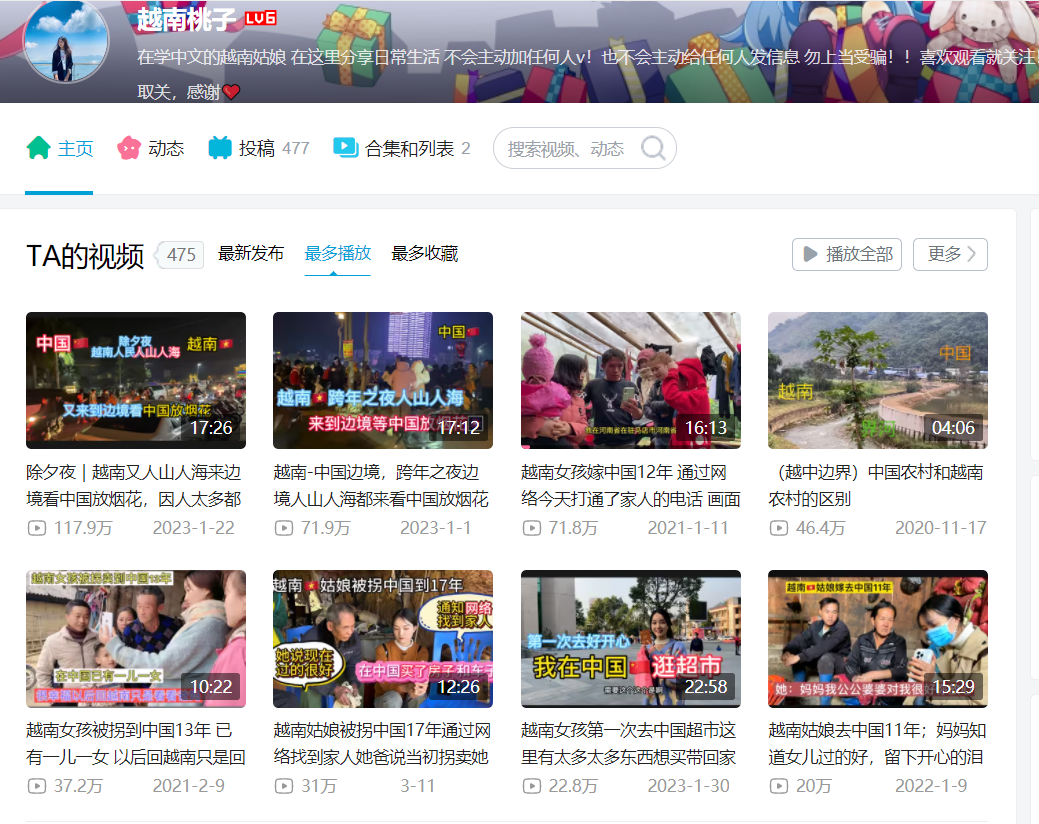Click play-count icon next to 22.8万
Screen dimensions: 1039x824
[x=531, y=786]
